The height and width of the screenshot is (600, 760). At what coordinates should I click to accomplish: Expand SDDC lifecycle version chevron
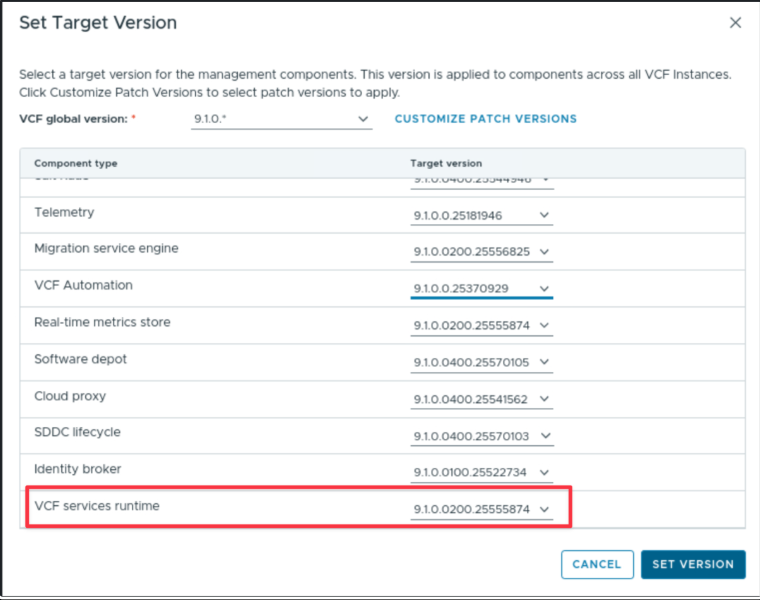(545, 436)
